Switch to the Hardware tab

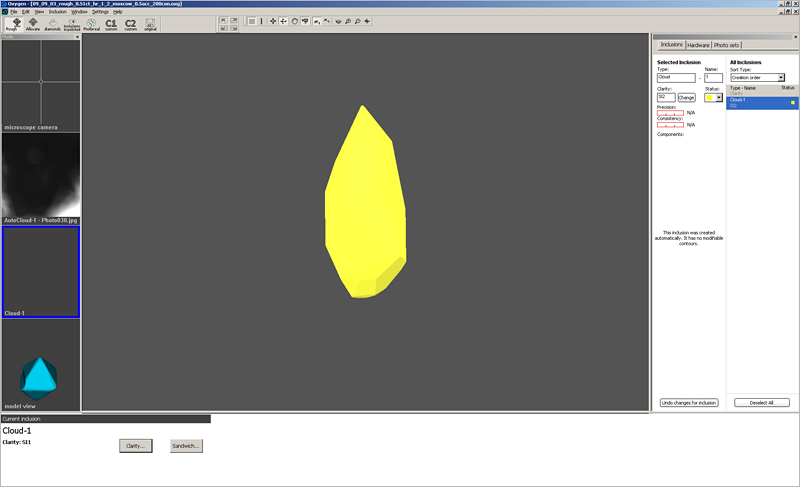[698, 45]
